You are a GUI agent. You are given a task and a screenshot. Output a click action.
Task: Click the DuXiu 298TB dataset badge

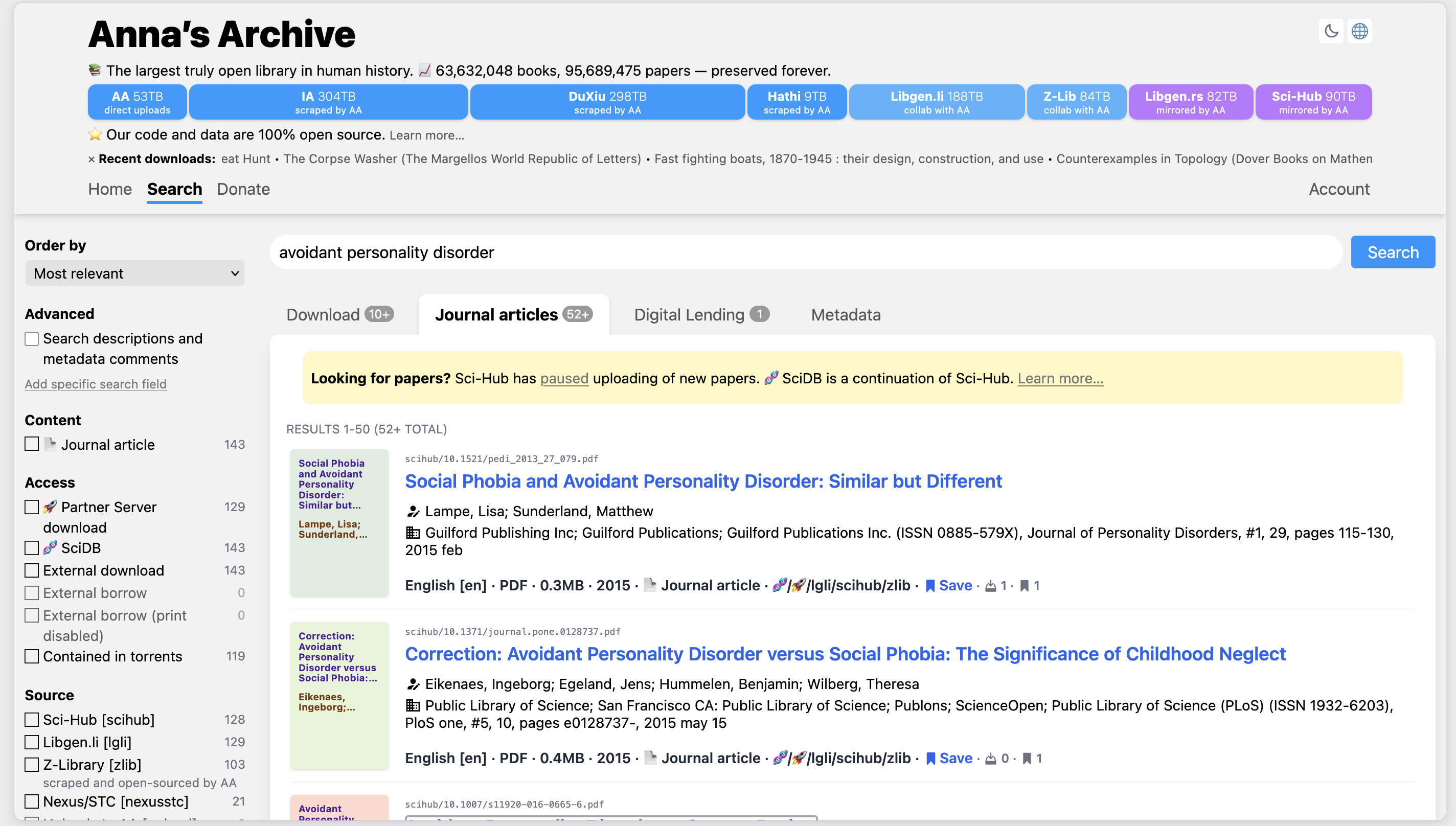coord(607,102)
